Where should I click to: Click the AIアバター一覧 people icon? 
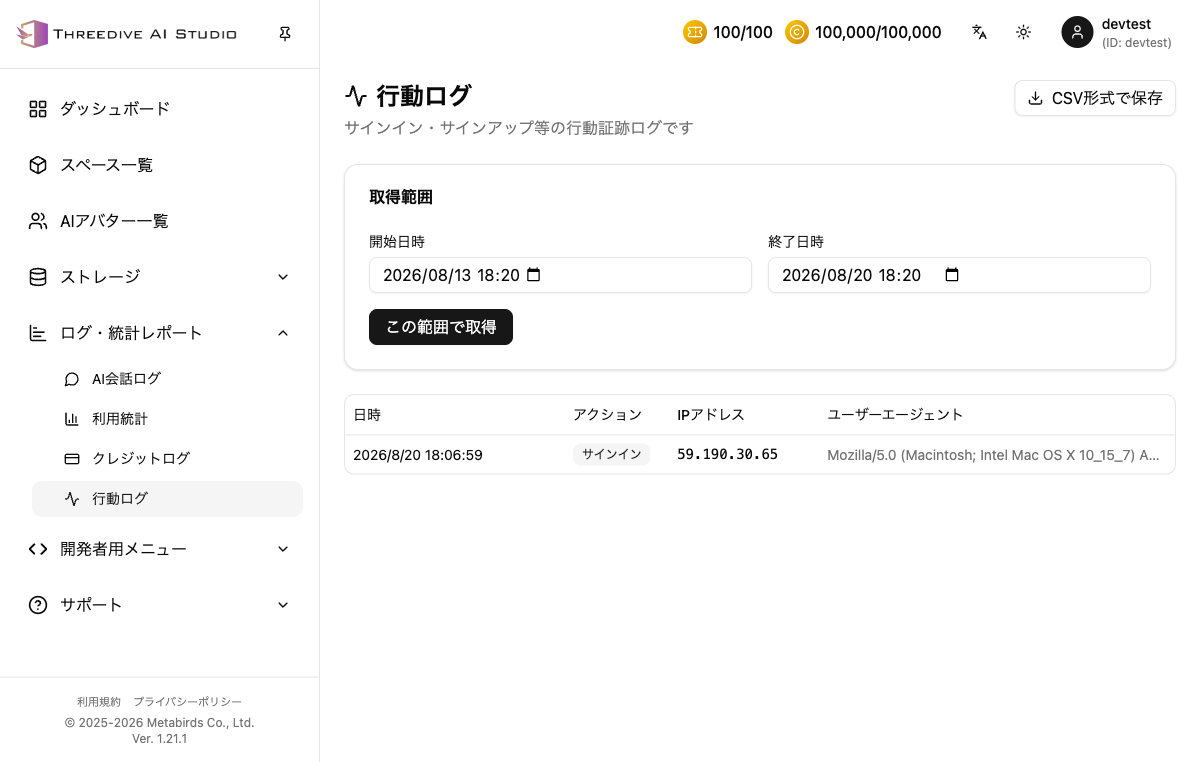pos(38,221)
